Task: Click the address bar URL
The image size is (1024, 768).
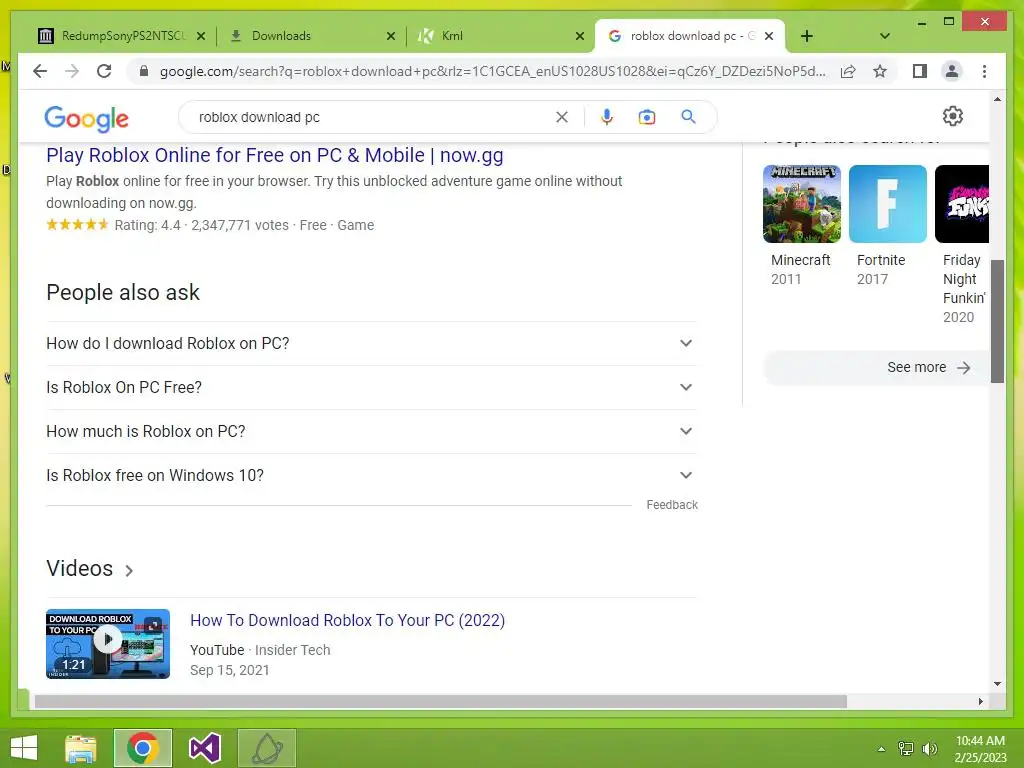Action: click(x=492, y=71)
